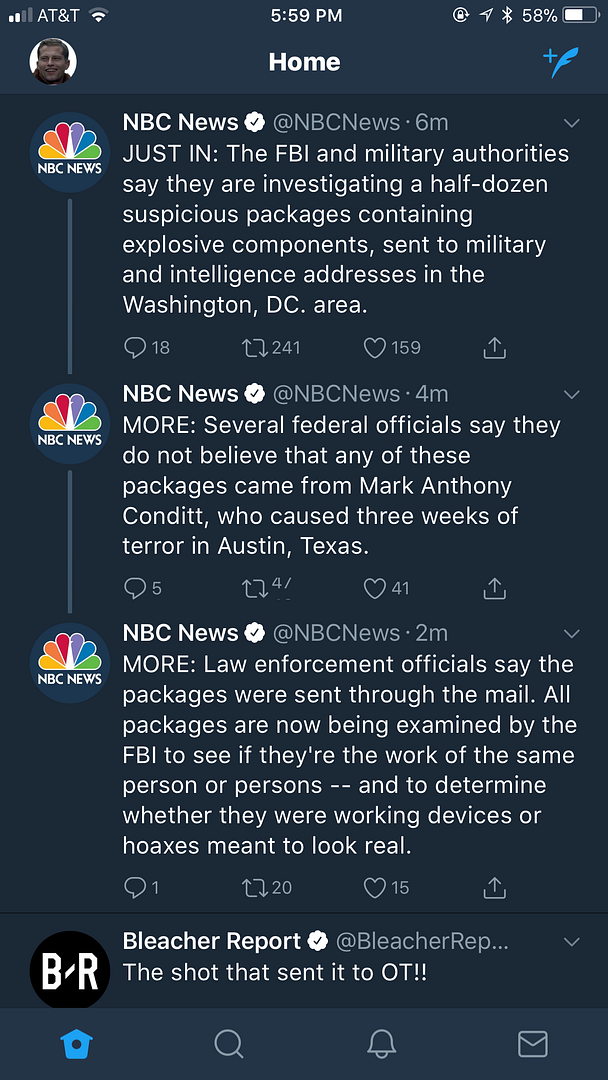
Task: Like the tweet with 15 likes
Action: tap(375, 887)
